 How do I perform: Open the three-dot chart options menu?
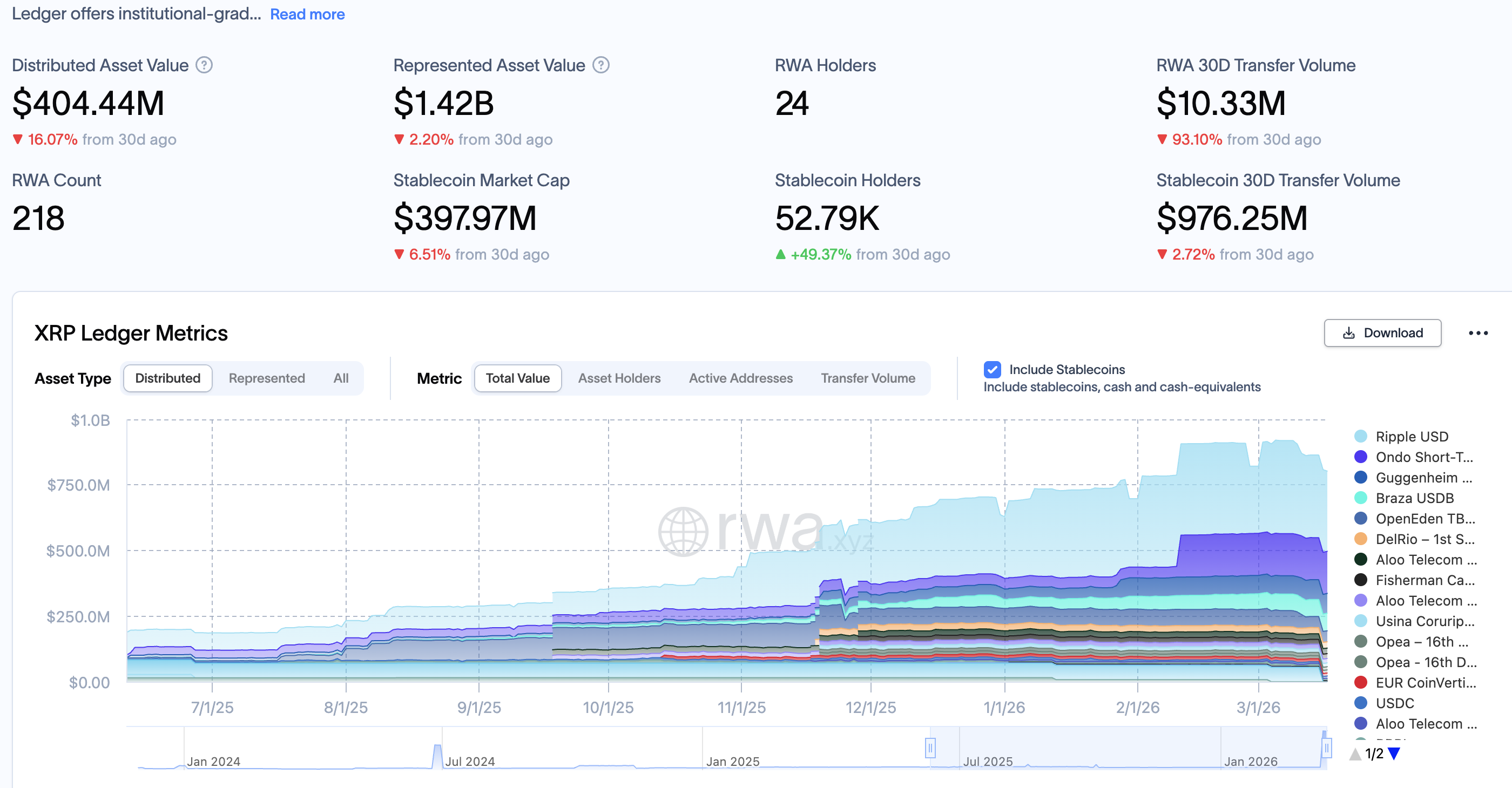coord(1477,333)
